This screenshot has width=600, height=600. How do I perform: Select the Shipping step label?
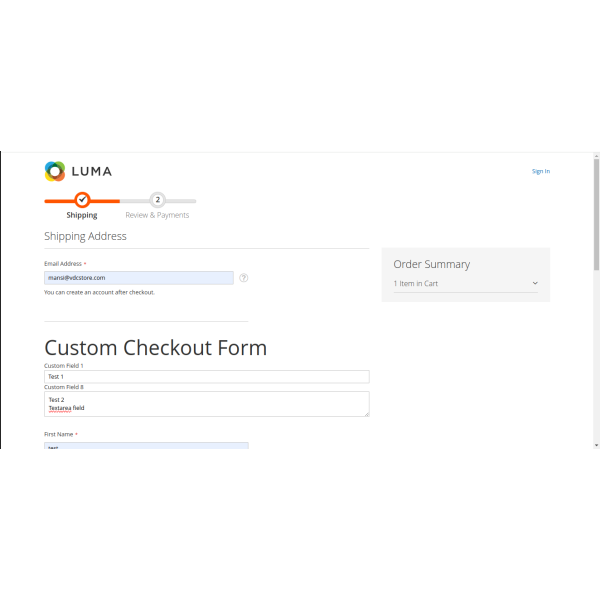click(82, 215)
